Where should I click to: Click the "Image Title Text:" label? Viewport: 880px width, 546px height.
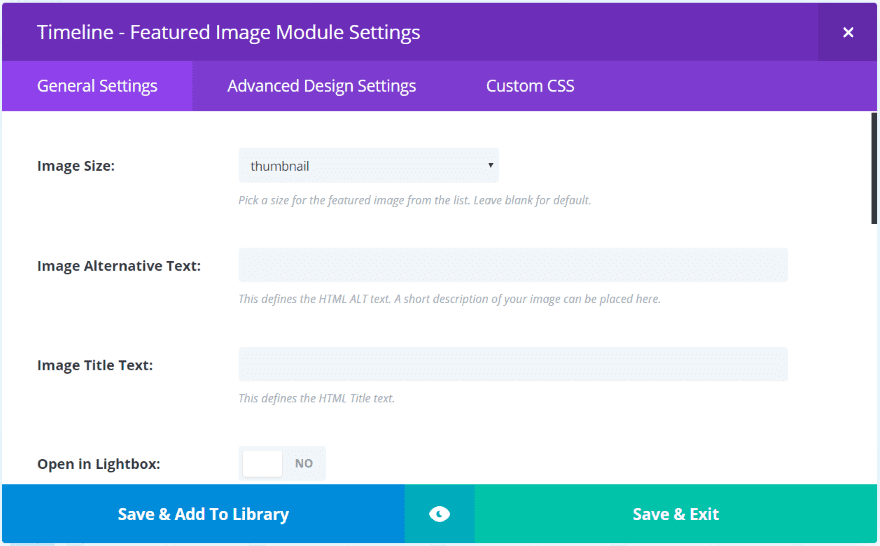pyautogui.click(x=95, y=365)
